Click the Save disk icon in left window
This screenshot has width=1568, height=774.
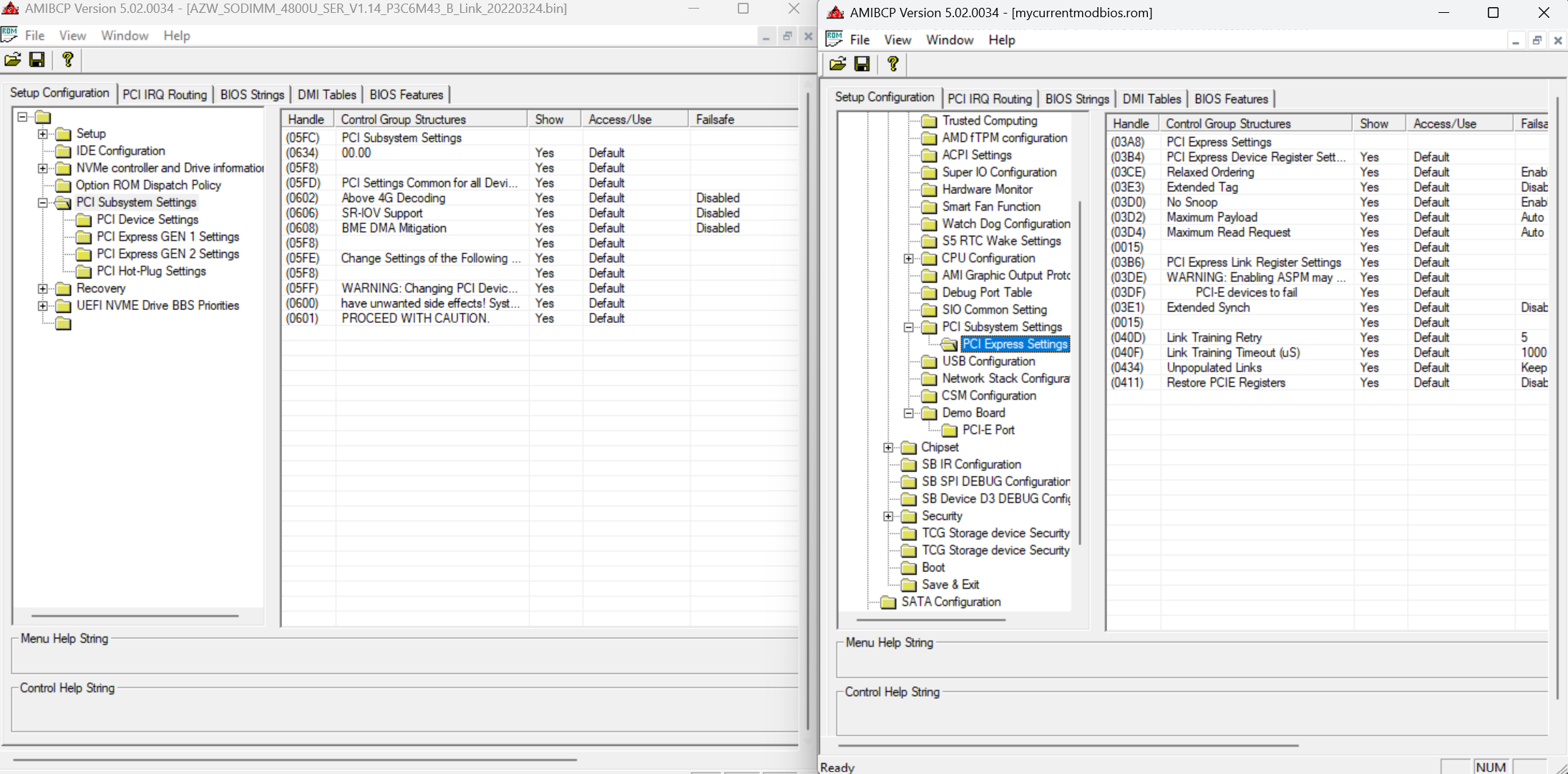tap(37, 60)
